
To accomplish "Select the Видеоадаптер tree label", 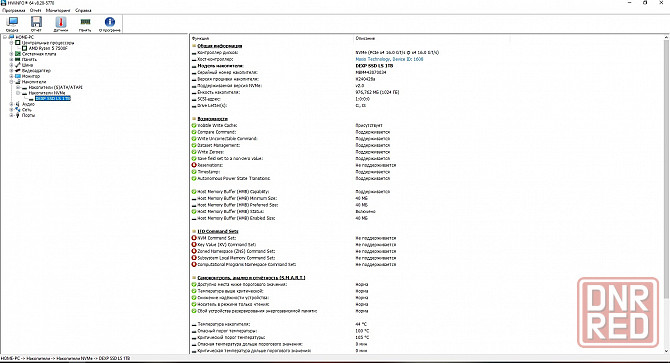I will coord(36,70).
